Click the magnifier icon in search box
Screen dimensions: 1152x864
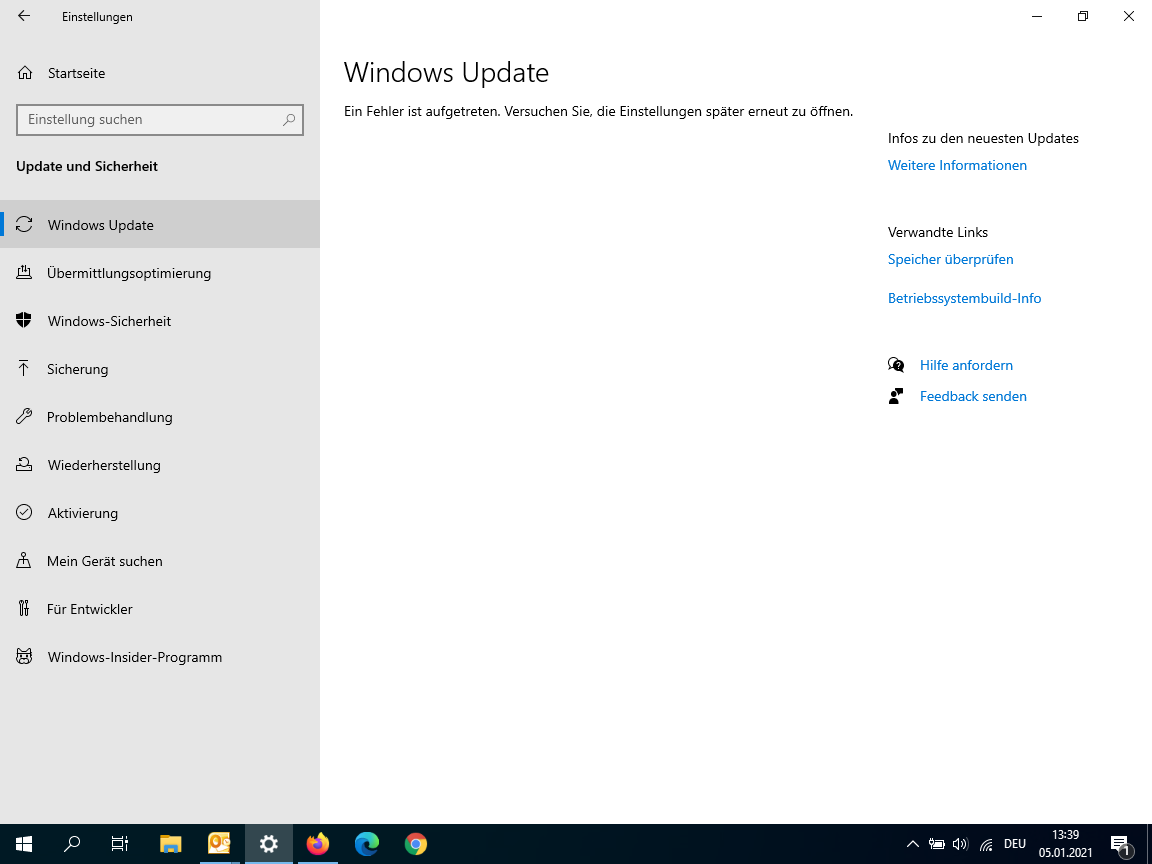(289, 120)
